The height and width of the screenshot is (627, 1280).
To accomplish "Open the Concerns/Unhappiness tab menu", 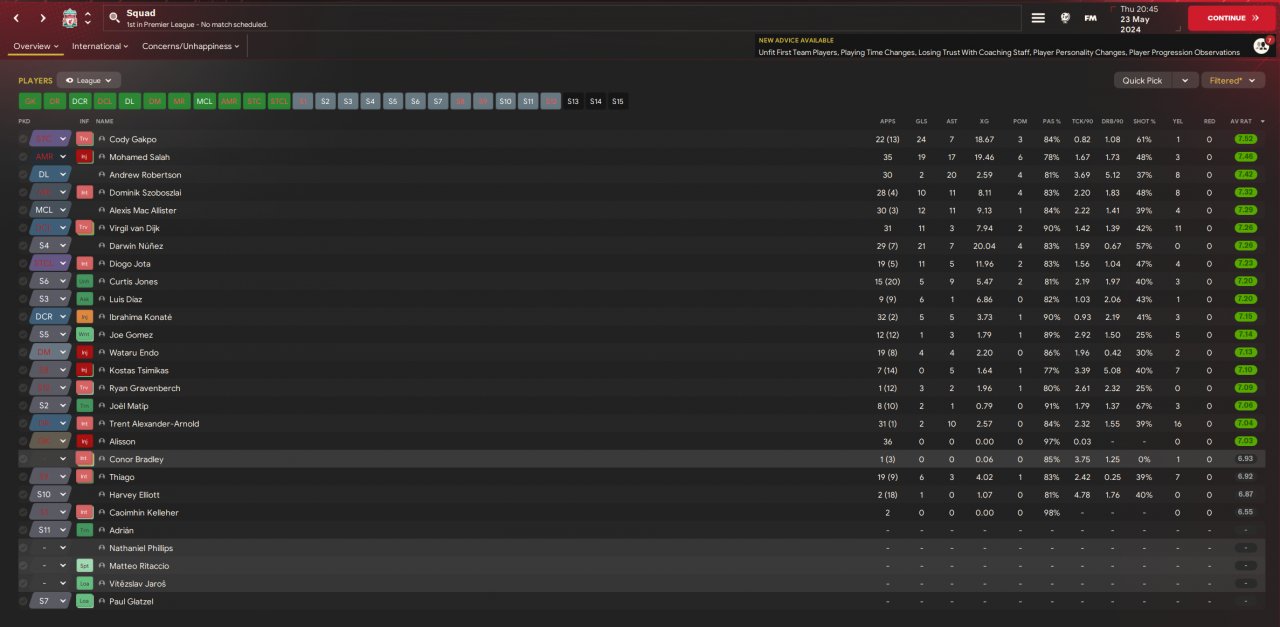I will click(x=191, y=46).
